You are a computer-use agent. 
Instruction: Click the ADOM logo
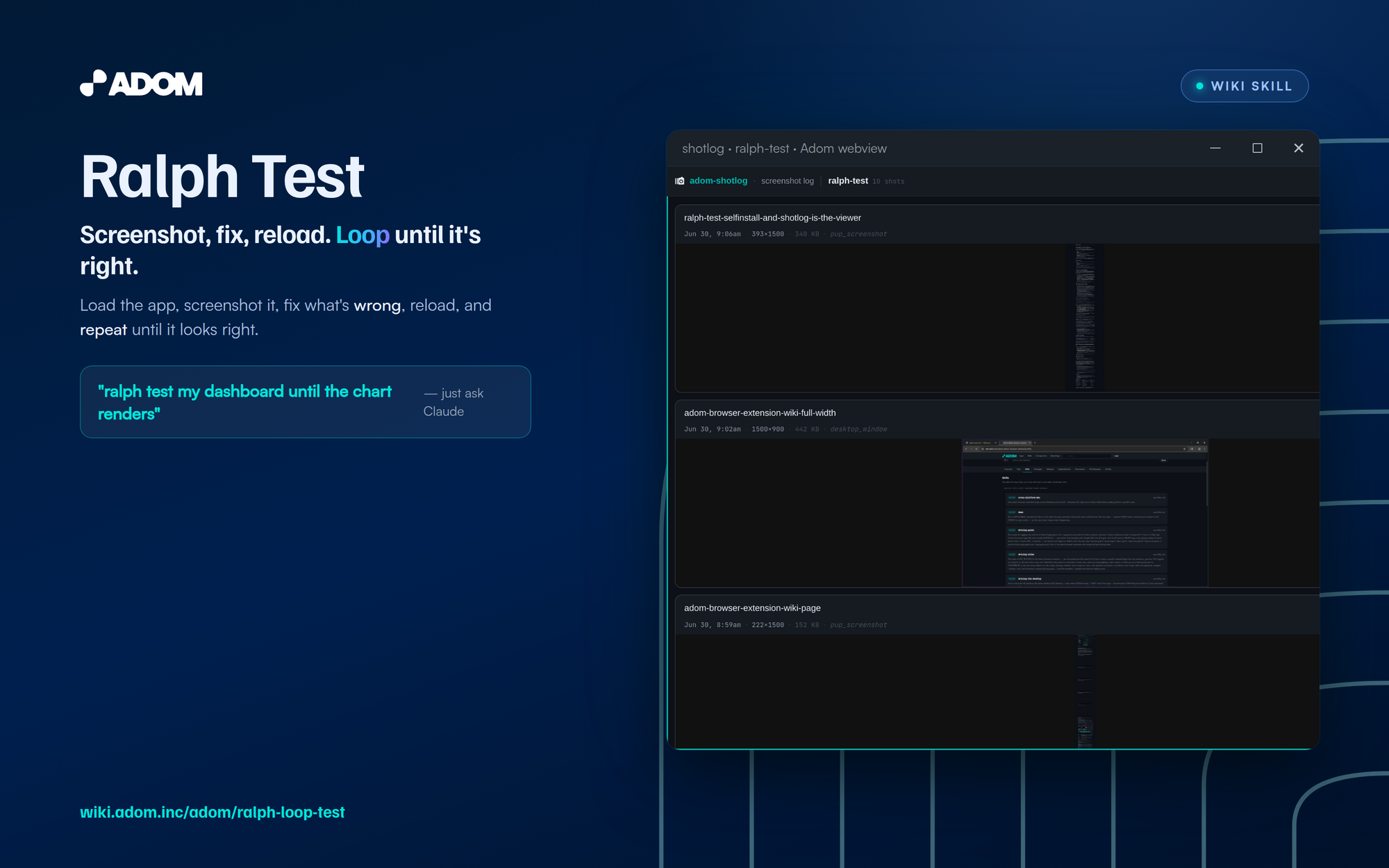(x=141, y=83)
